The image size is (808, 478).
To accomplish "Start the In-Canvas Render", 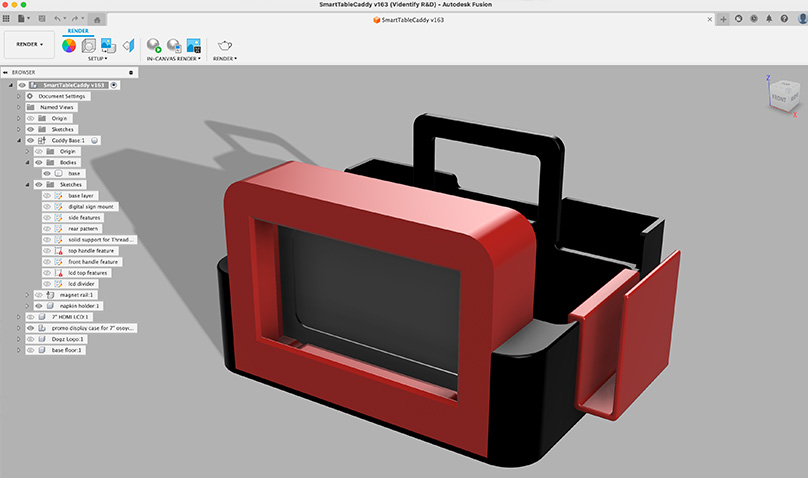I will pos(154,45).
